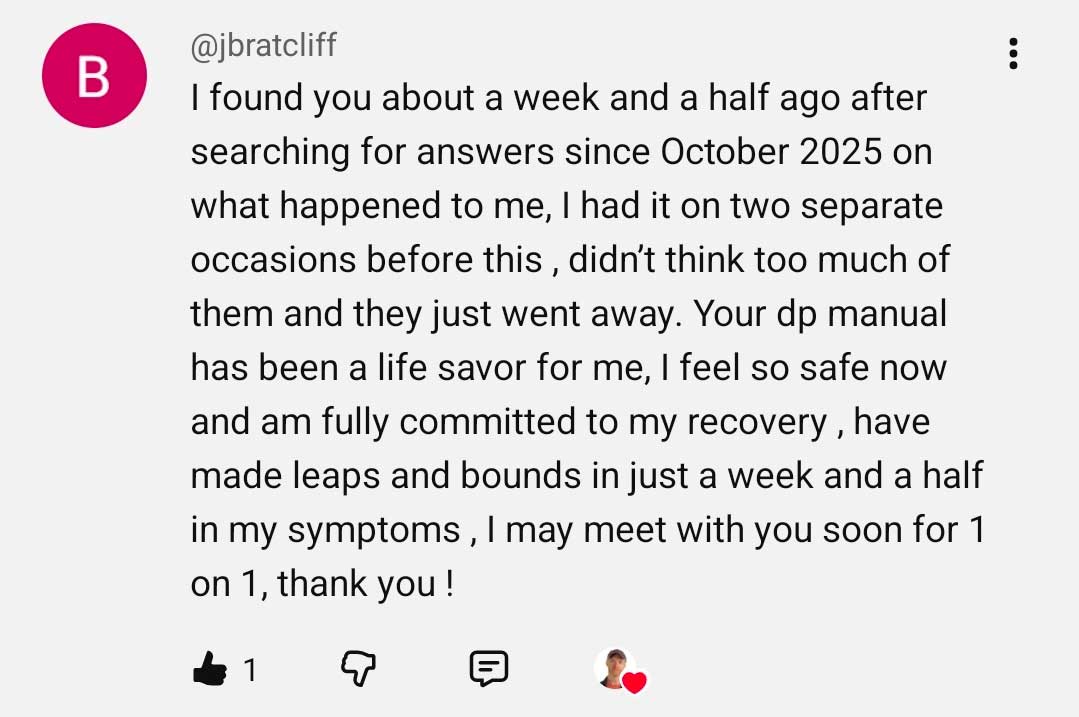Image resolution: width=1079 pixels, height=717 pixels.
Task: Click reply to respond to the comment
Action: [x=490, y=665]
